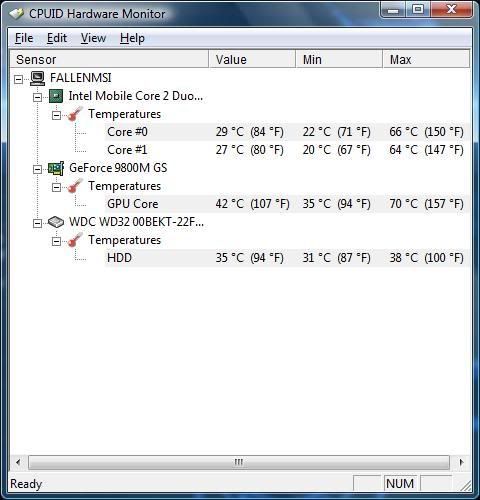Click the Max column header
This screenshot has height=500, width=480.
click(426, 59)
